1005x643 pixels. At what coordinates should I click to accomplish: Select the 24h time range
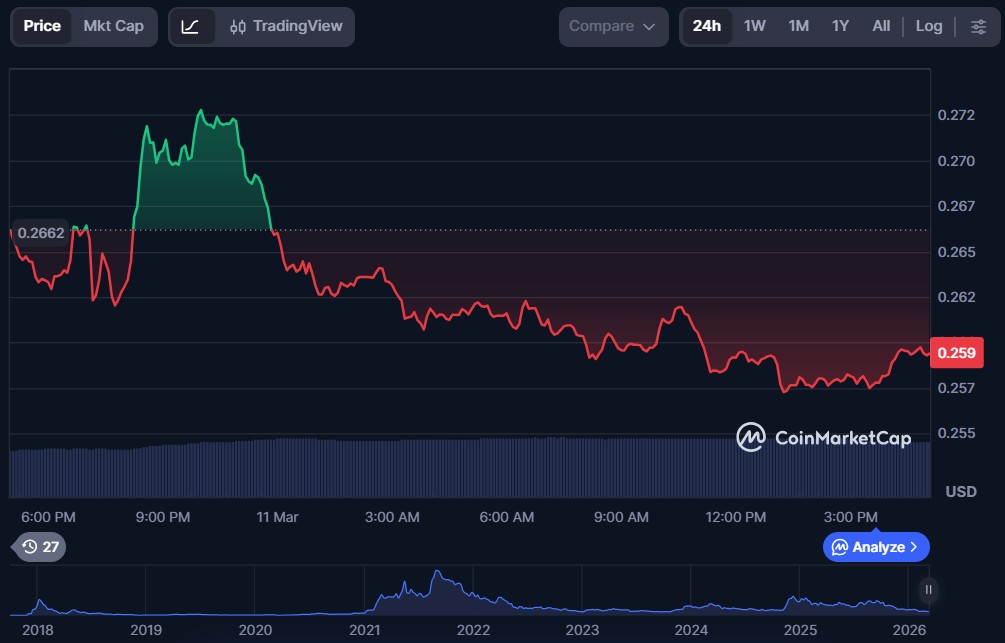pyautogui.click(x=706, y=26)
